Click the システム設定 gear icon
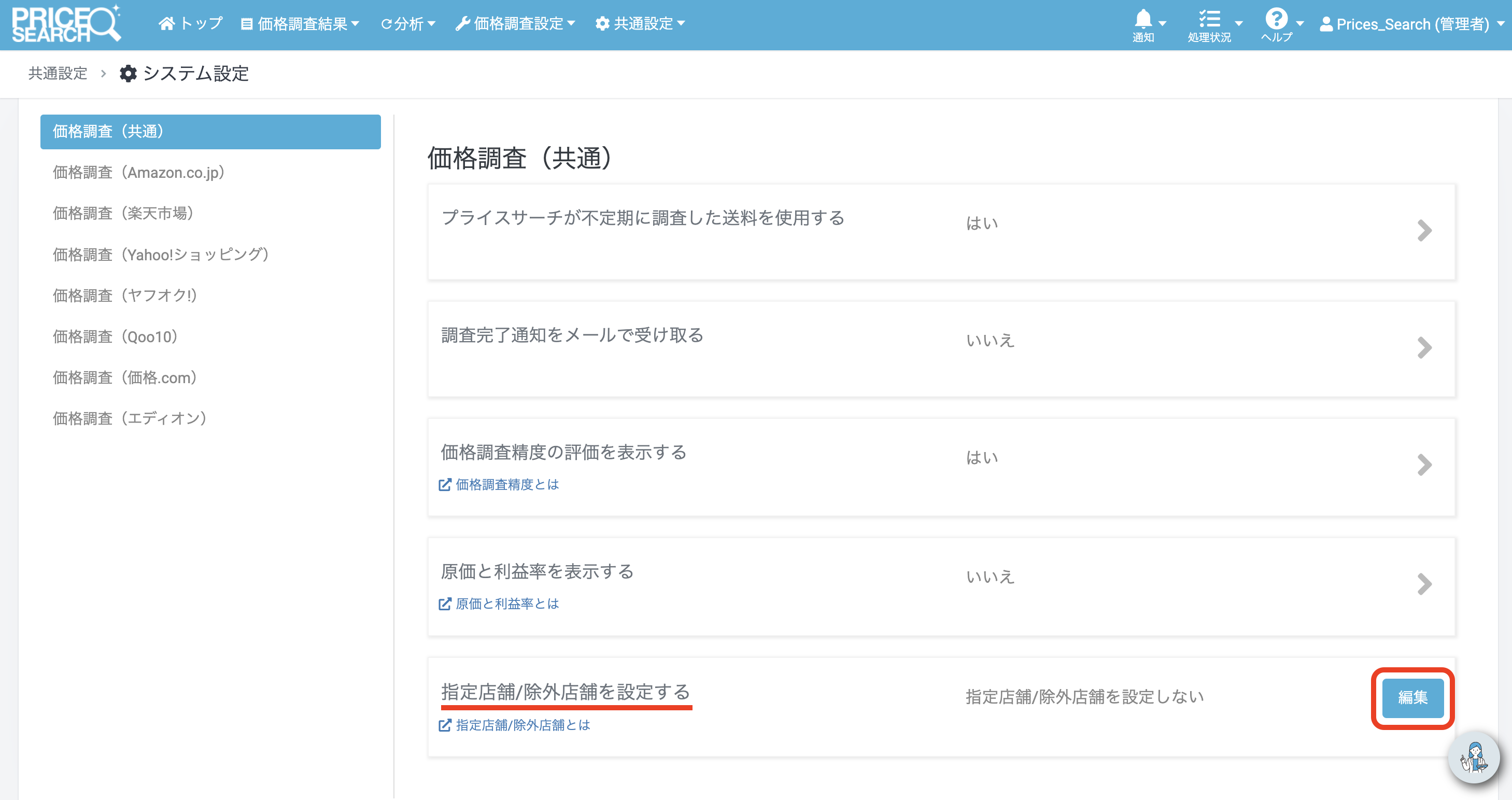The image size is (1512, 800). pyautogui.click(x=128, y=74)
